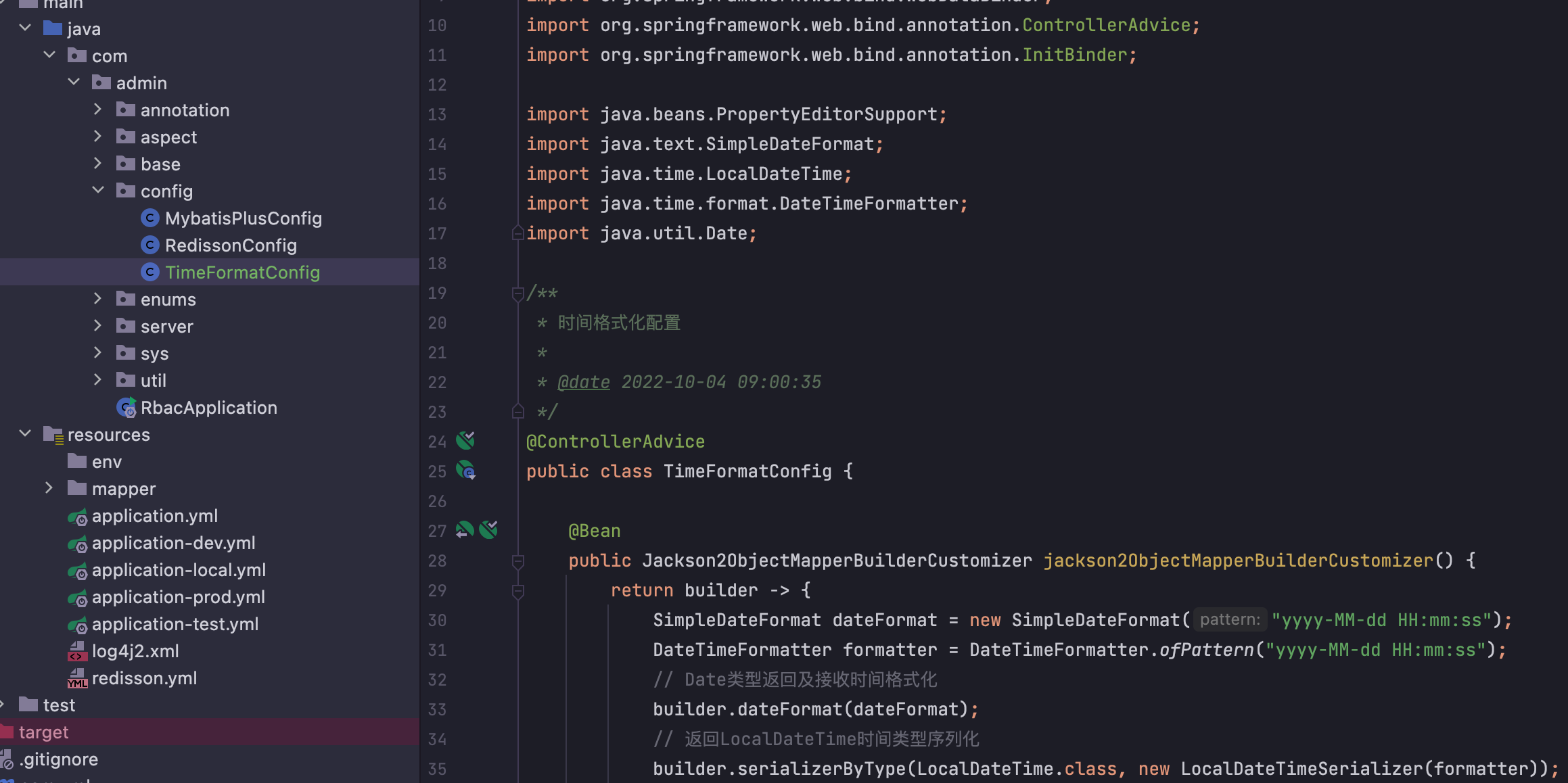The width and height of the screenshot is (1568, 783).
Task: Click @ControllerAdvice annotation
Action: [x=616, y=442]
